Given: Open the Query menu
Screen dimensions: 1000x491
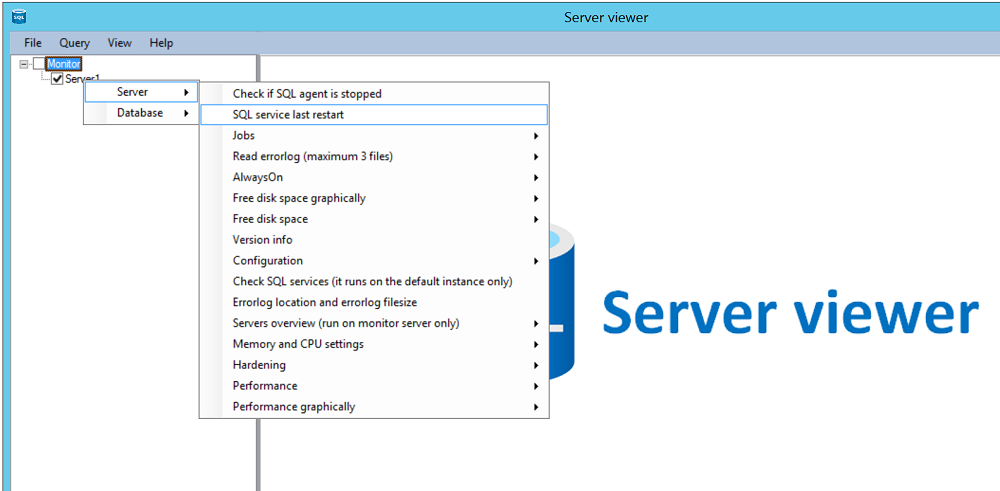Looking at the screenshot, I should [x=74, y=43].
